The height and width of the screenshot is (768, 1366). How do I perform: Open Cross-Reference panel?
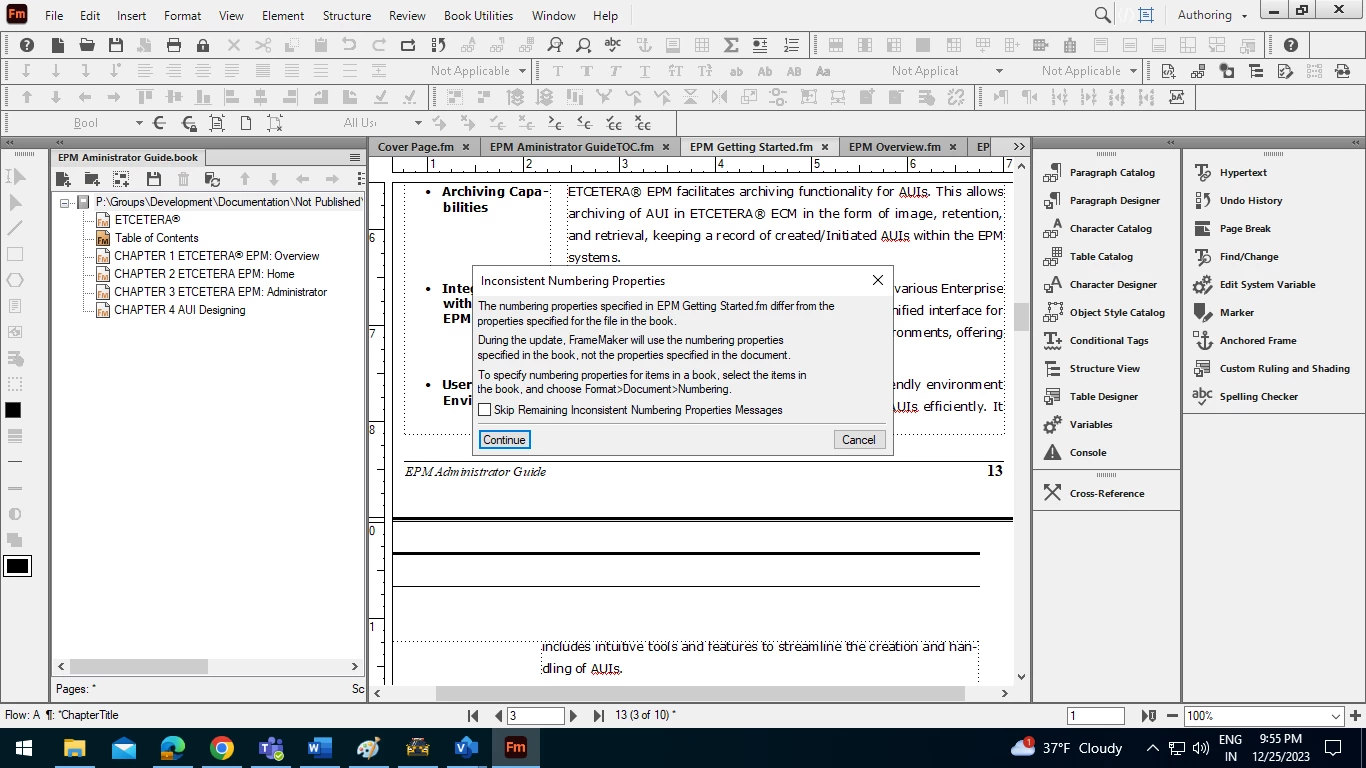[1107, 494]
